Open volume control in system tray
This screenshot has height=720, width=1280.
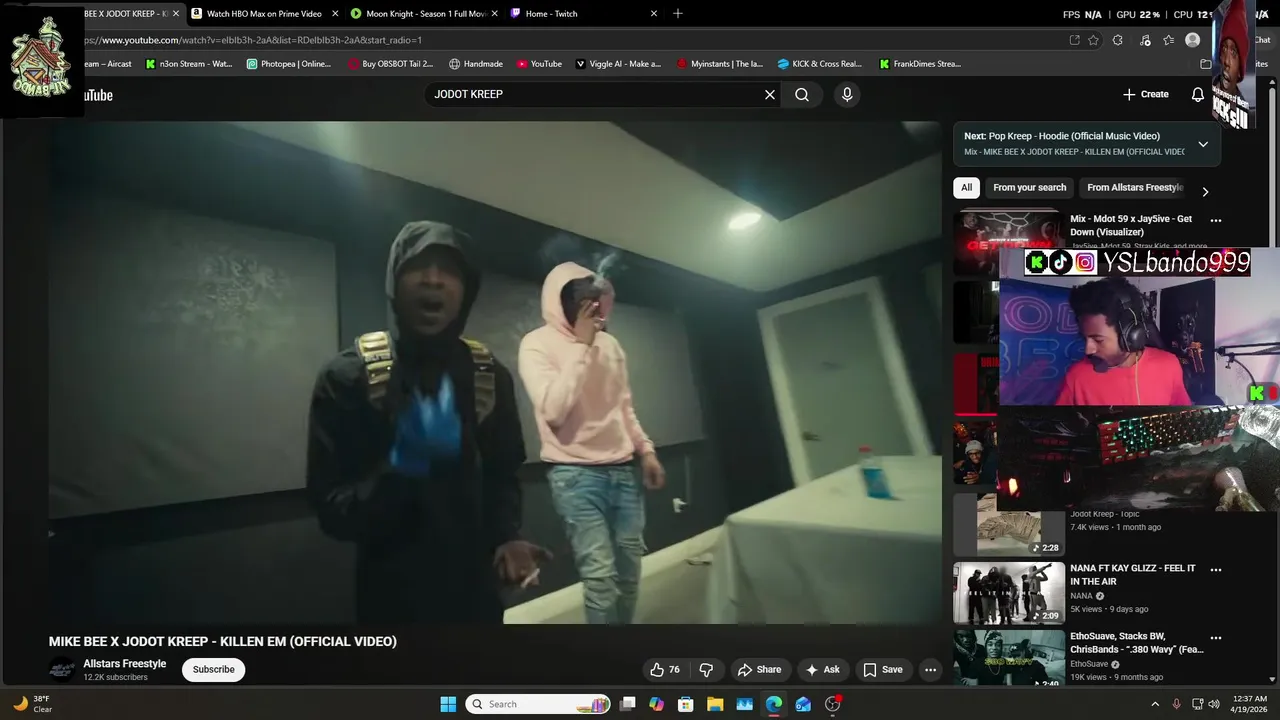[1214, 704]
